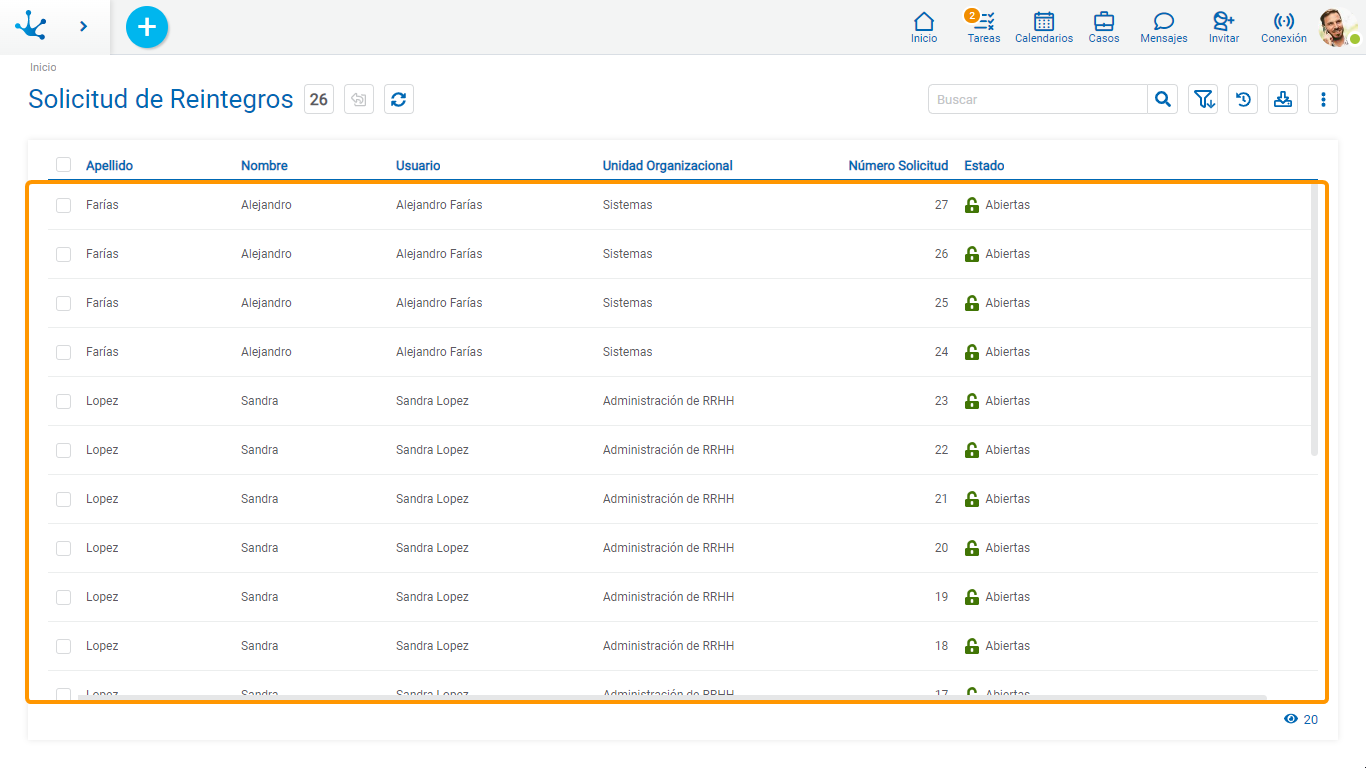Image resolution: width=1366 pixels, height=768 pixels.
Task: Open Tareas task list
Action: 984,27
